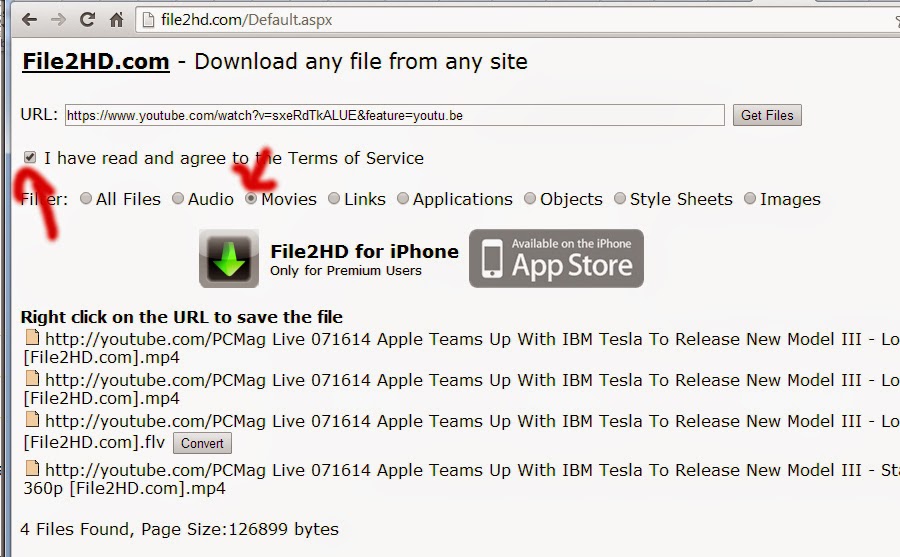Select the Images filter radio button
The width and height of the screenshot is (900, 557).
pos(750,199)
